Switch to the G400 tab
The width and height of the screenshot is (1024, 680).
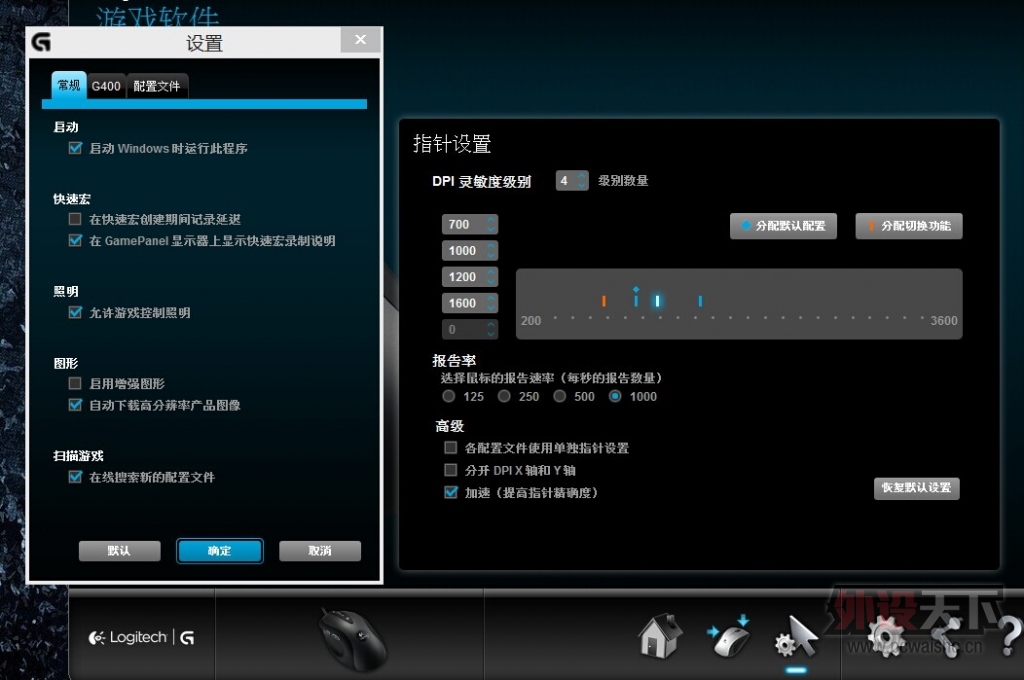click(x=105, y=86)
